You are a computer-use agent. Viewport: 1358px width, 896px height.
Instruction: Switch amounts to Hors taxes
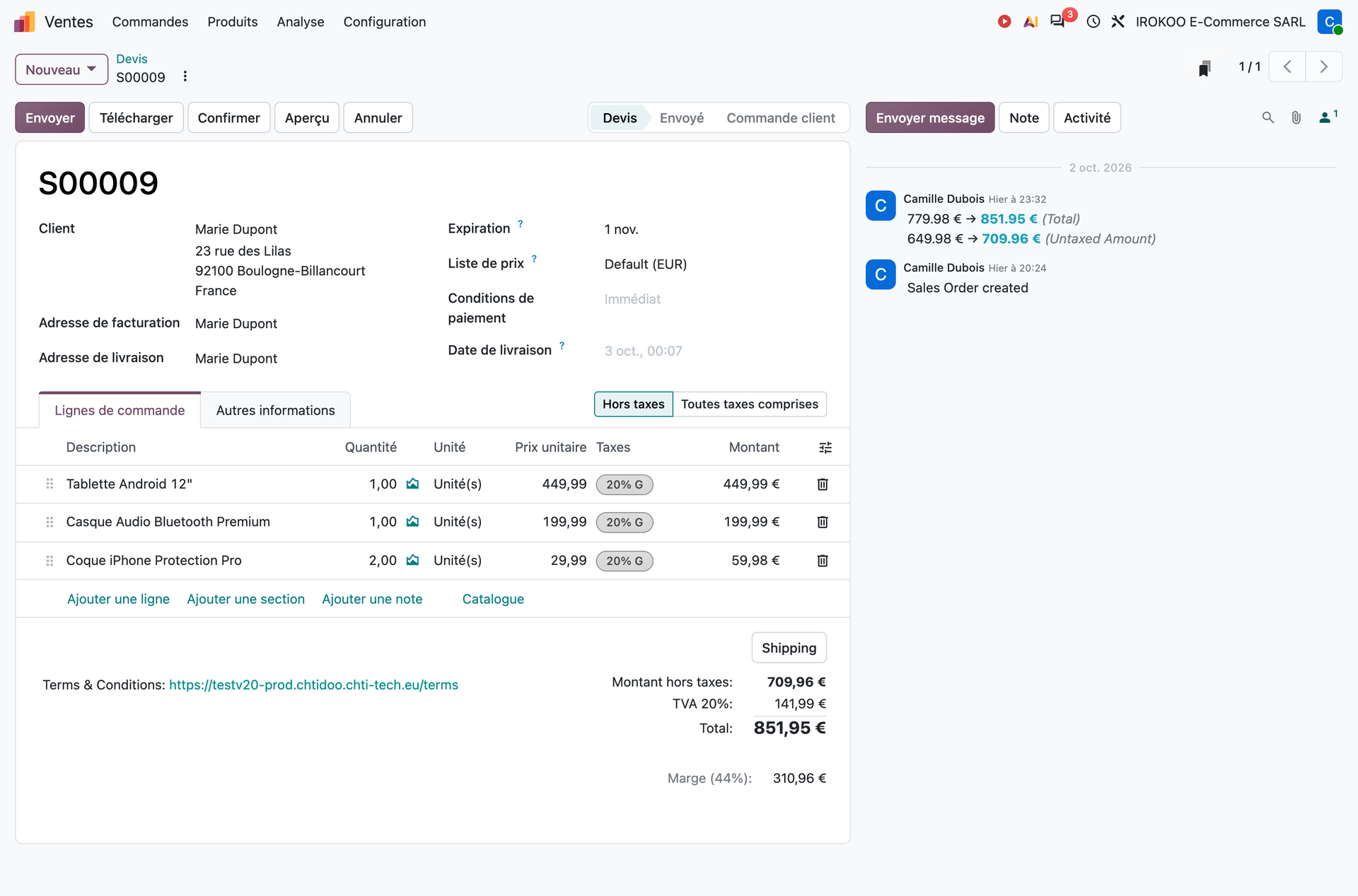[x=633, y=405]
